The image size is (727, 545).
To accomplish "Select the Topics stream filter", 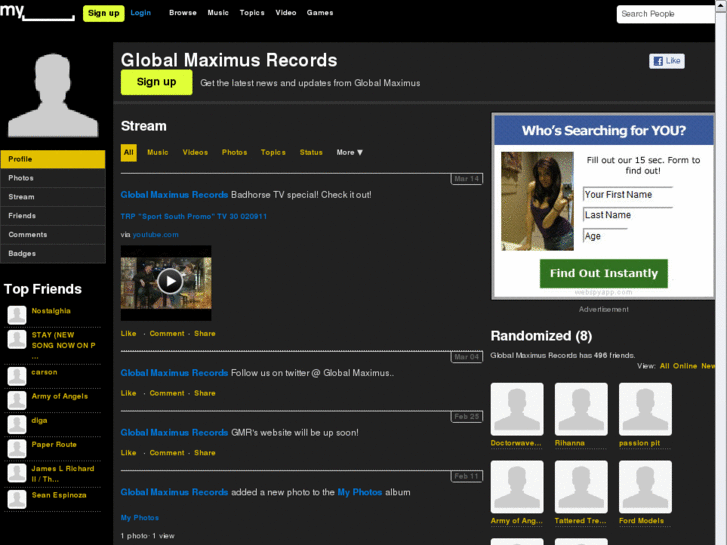I will point(273,152).
